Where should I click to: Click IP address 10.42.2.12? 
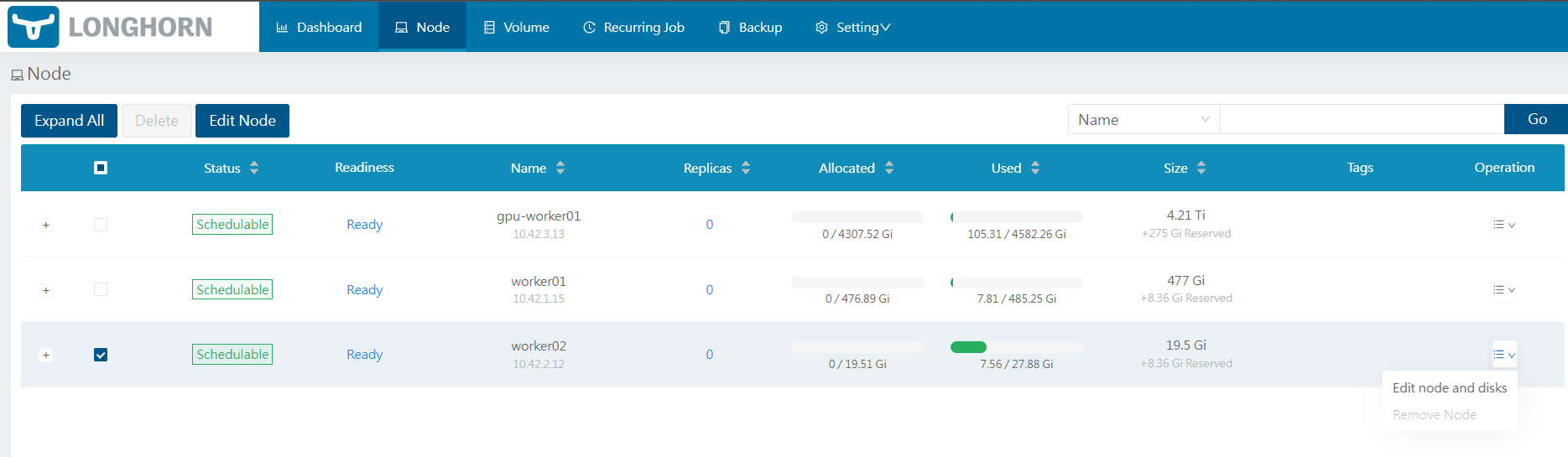coord(539,364)
